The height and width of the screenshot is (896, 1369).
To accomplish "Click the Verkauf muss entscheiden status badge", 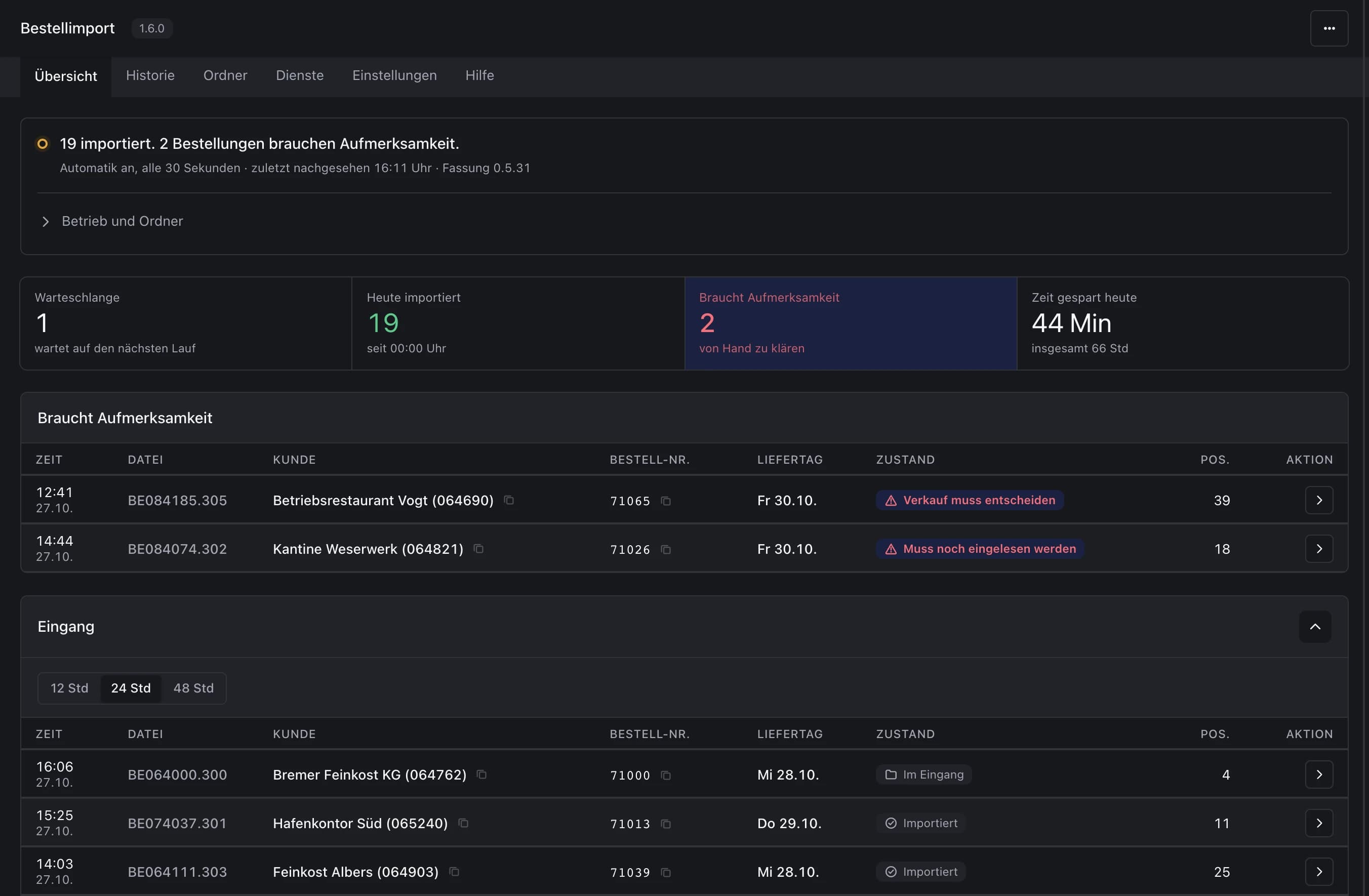I will [969, 500].
